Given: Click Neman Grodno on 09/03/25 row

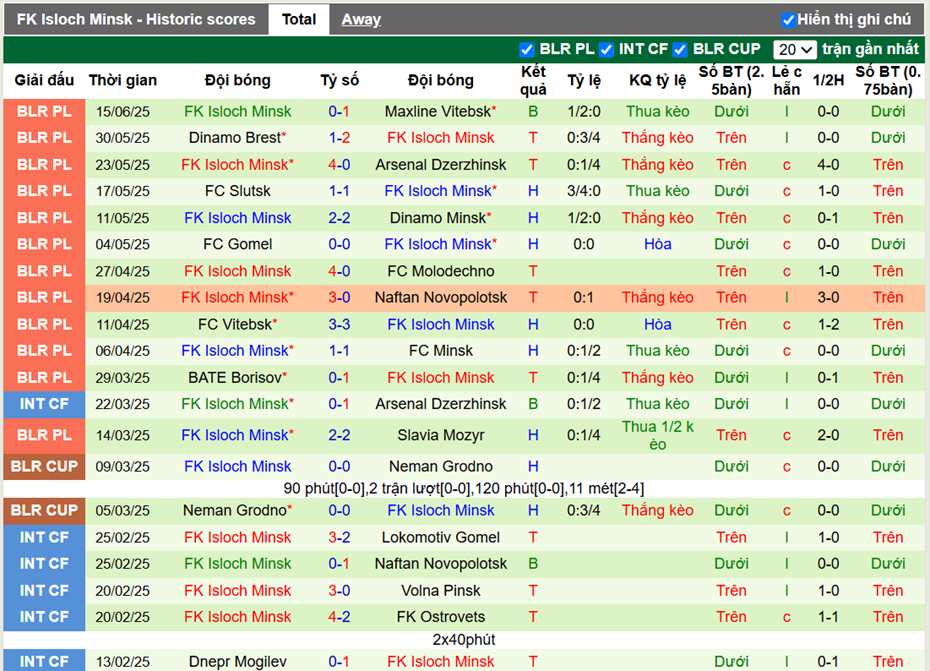Looking at the screenshot, I should pos(441,466).
